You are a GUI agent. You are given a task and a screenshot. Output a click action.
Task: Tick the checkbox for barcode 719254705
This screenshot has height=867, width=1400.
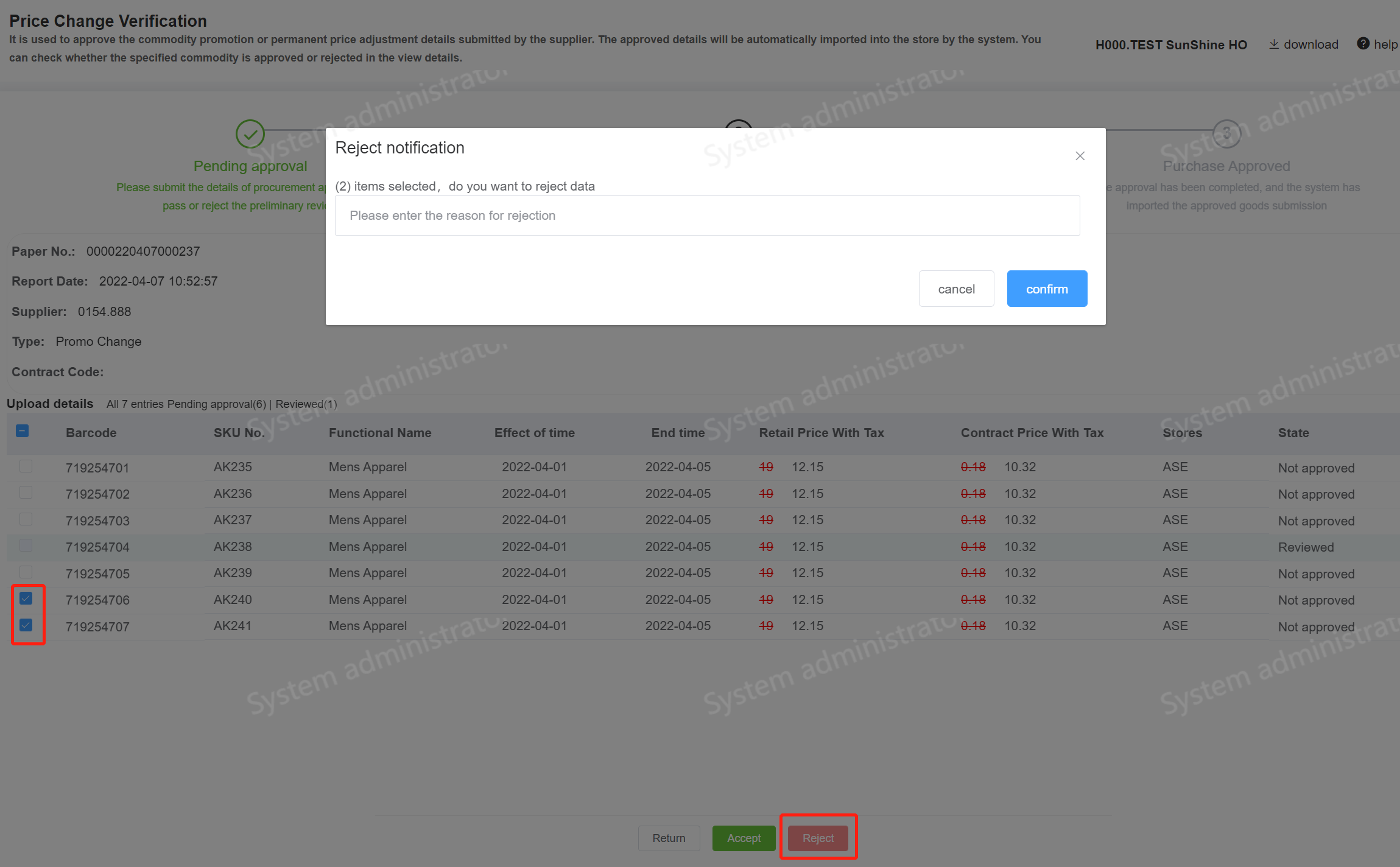(x=26, y=572)
